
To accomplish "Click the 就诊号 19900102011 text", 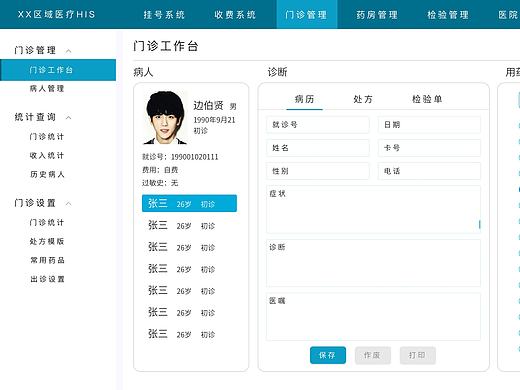I will coord(180,157).
